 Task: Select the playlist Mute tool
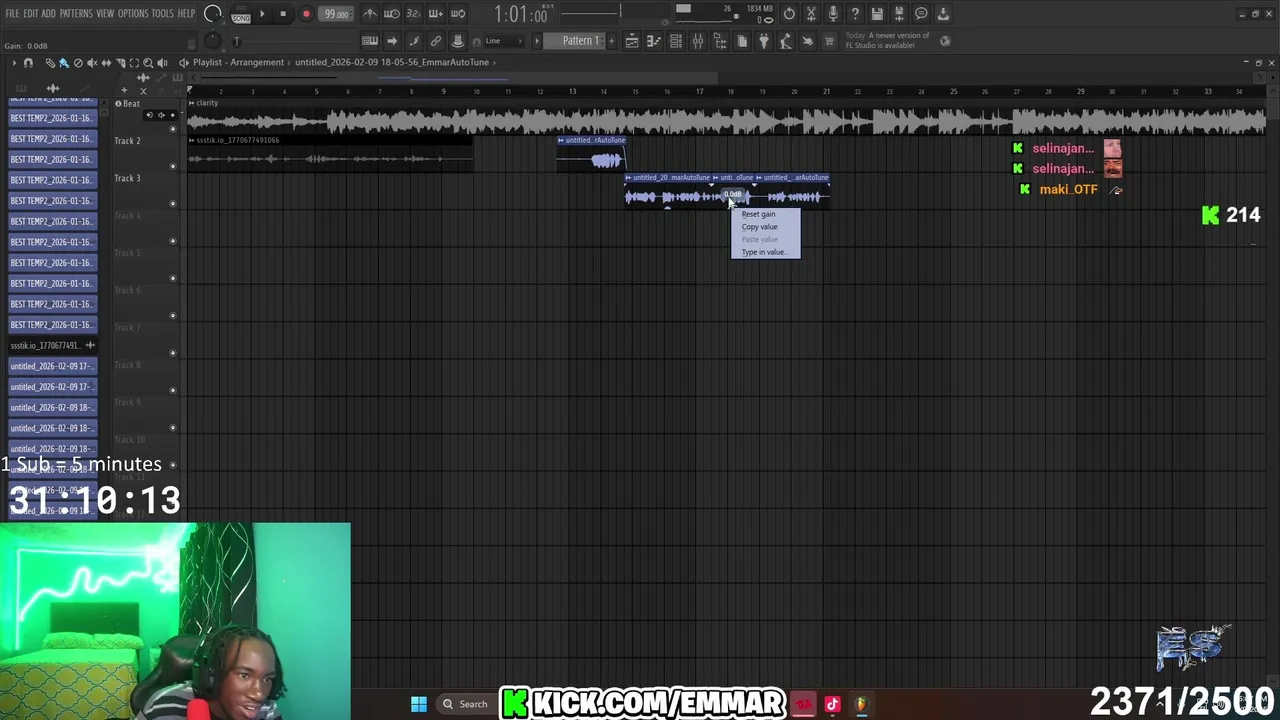[x=92, y=63]
